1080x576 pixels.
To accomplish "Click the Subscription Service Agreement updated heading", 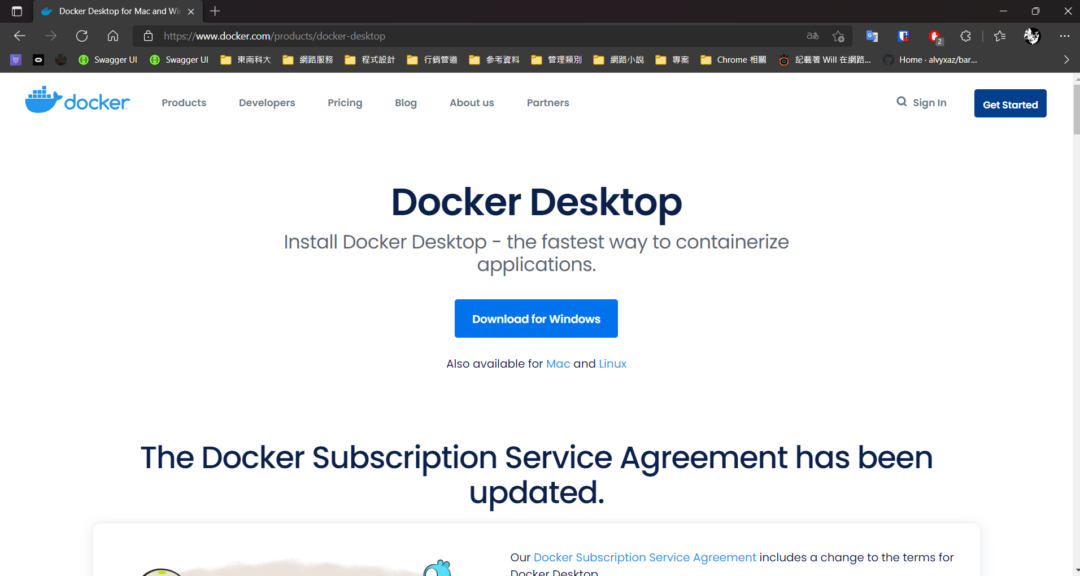I will click(x=537, y=475).
